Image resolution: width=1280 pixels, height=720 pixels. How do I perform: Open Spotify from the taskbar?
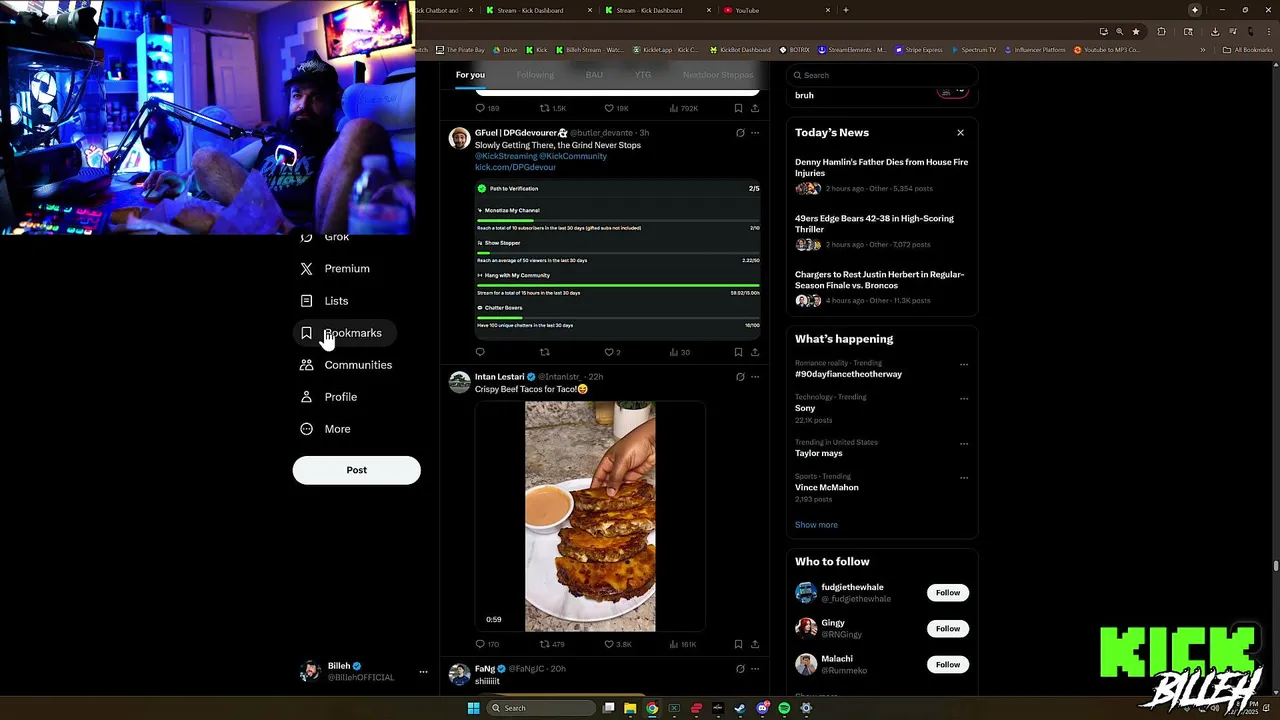pos(784,708)
